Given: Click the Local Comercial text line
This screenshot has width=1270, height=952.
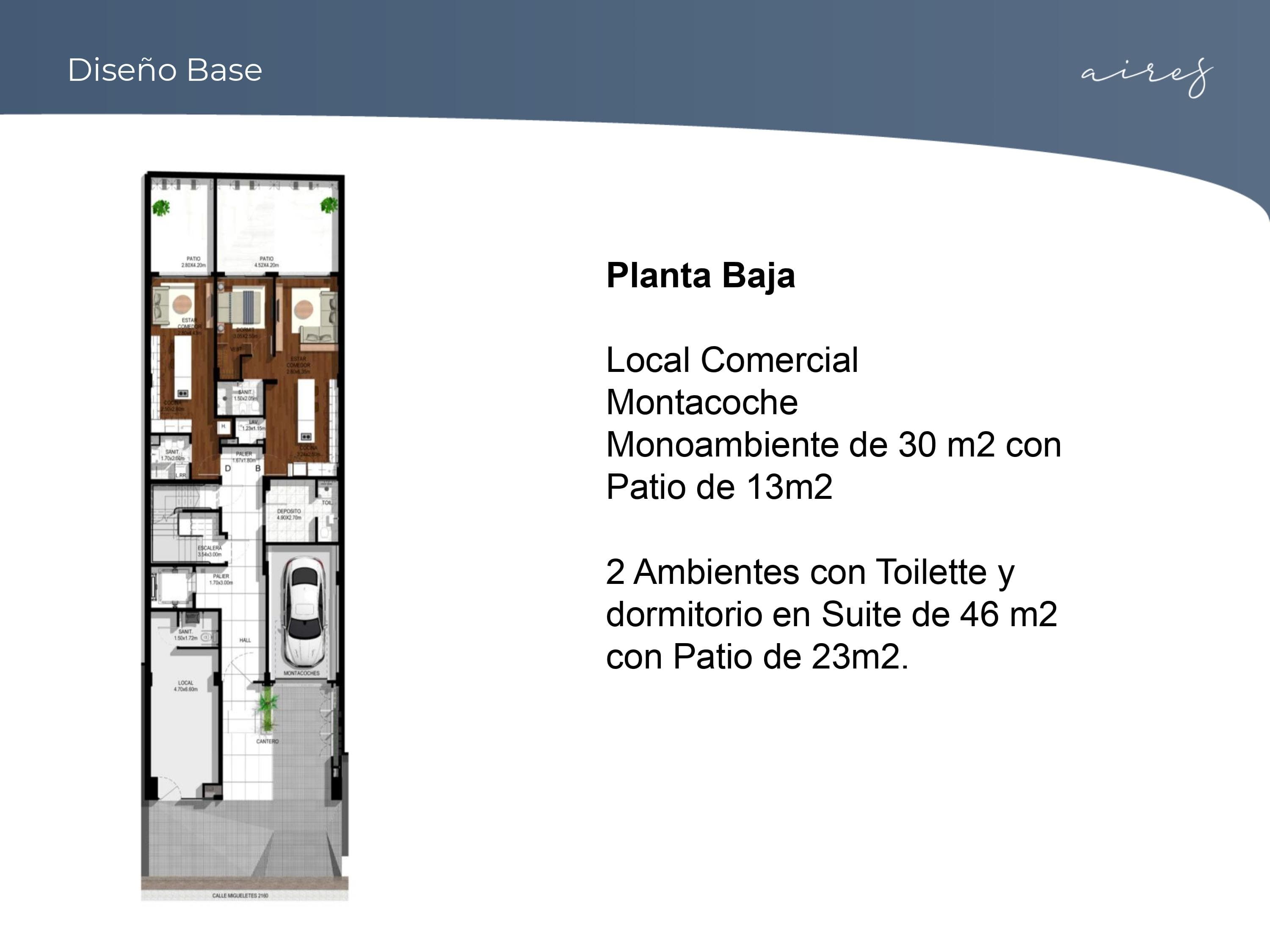Looking at the screenshot, I should [x=732, y=360].
